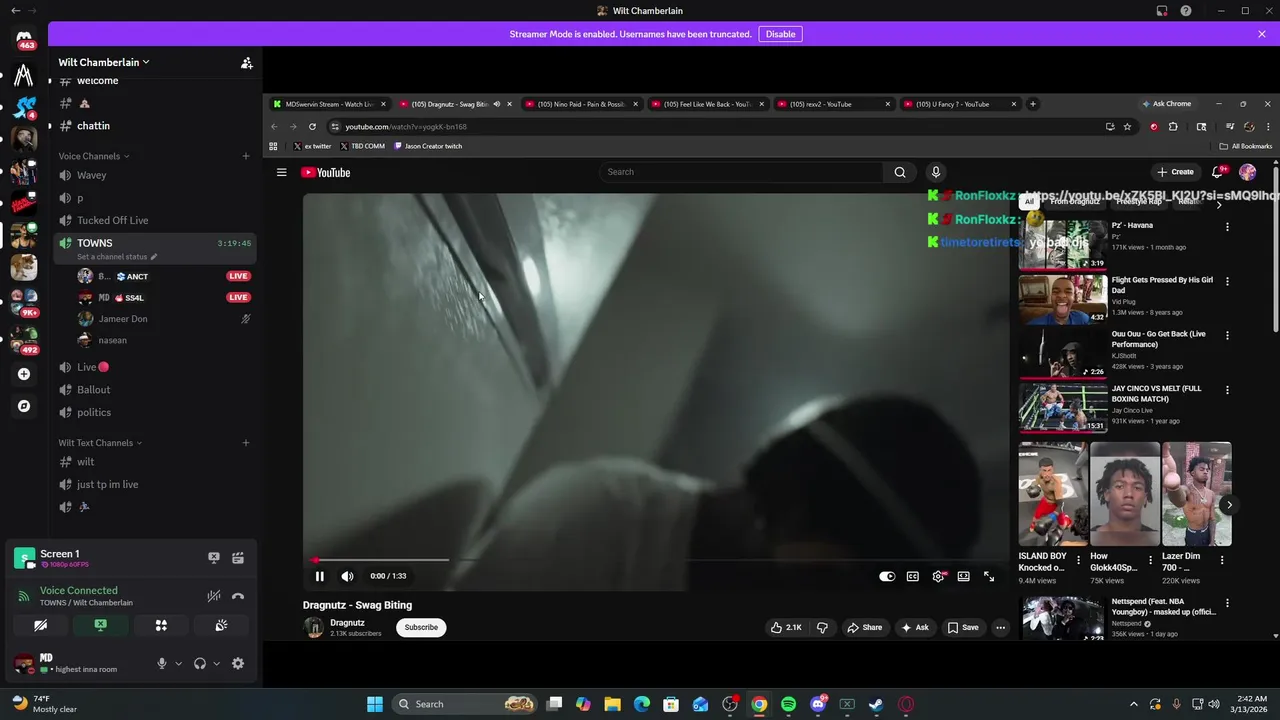Mute the Discord microphone
Viewport: 1280px width, 720px height.
162,663
